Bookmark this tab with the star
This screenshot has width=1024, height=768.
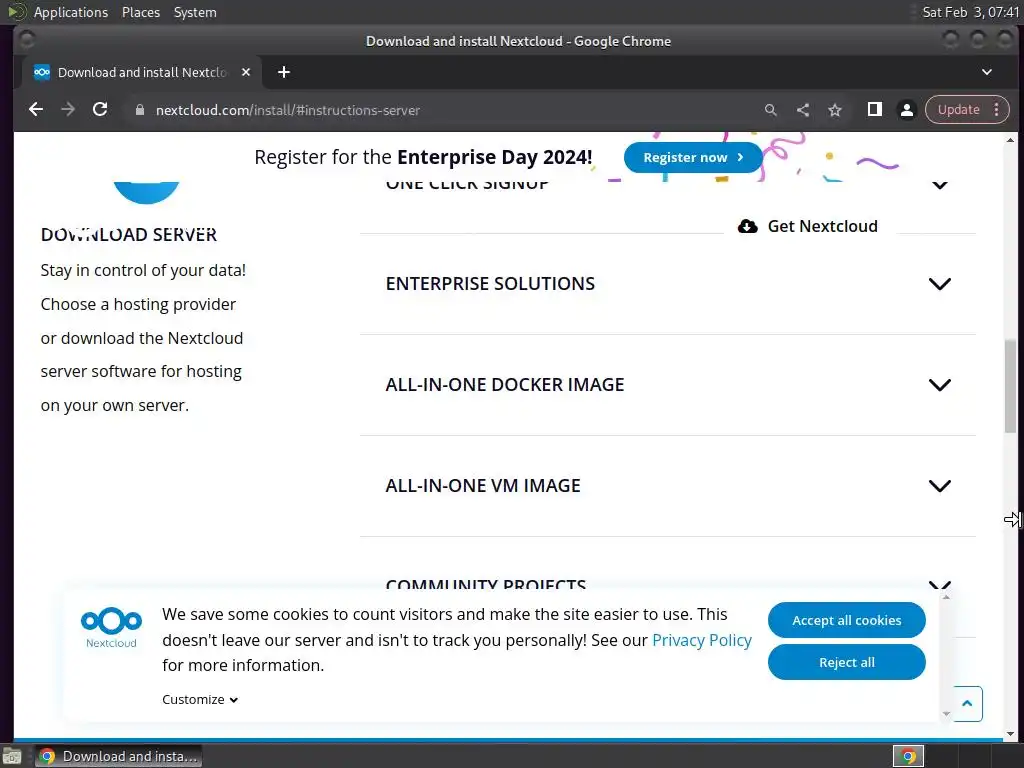(835, 110)
